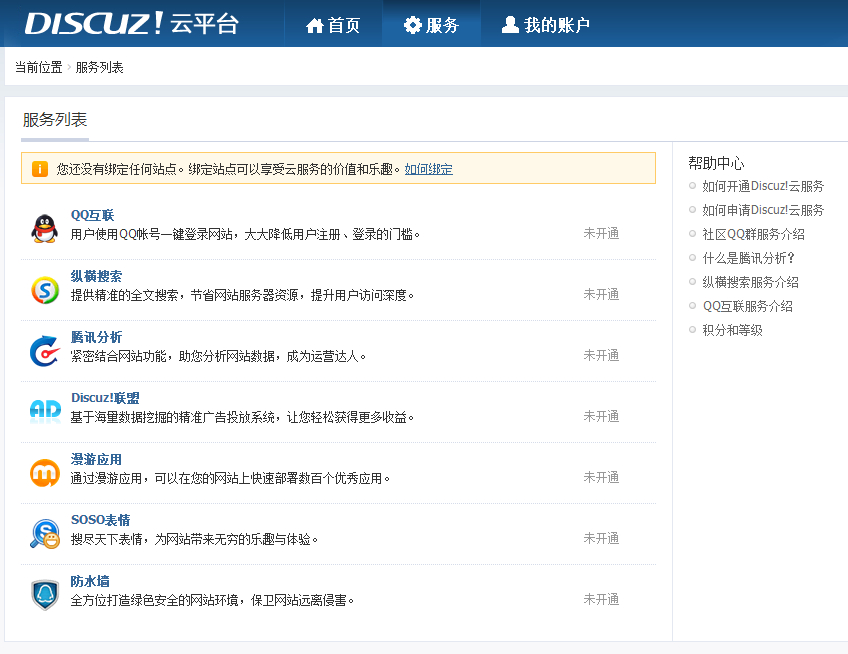848x654 pixels.
Task: Click the Discuz!联盟 AD icon
Action: 45,411
